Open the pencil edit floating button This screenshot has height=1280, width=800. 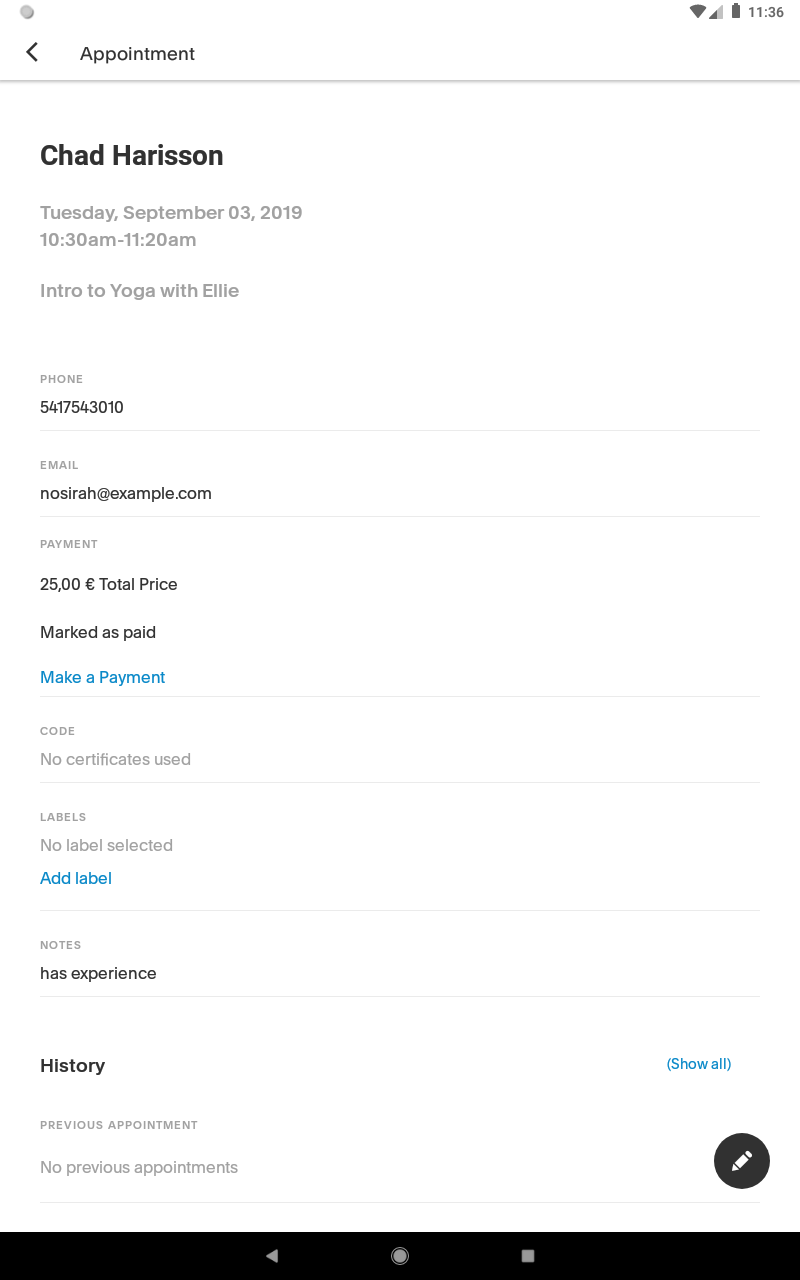pyautogui.click(x=742, y=1161)
